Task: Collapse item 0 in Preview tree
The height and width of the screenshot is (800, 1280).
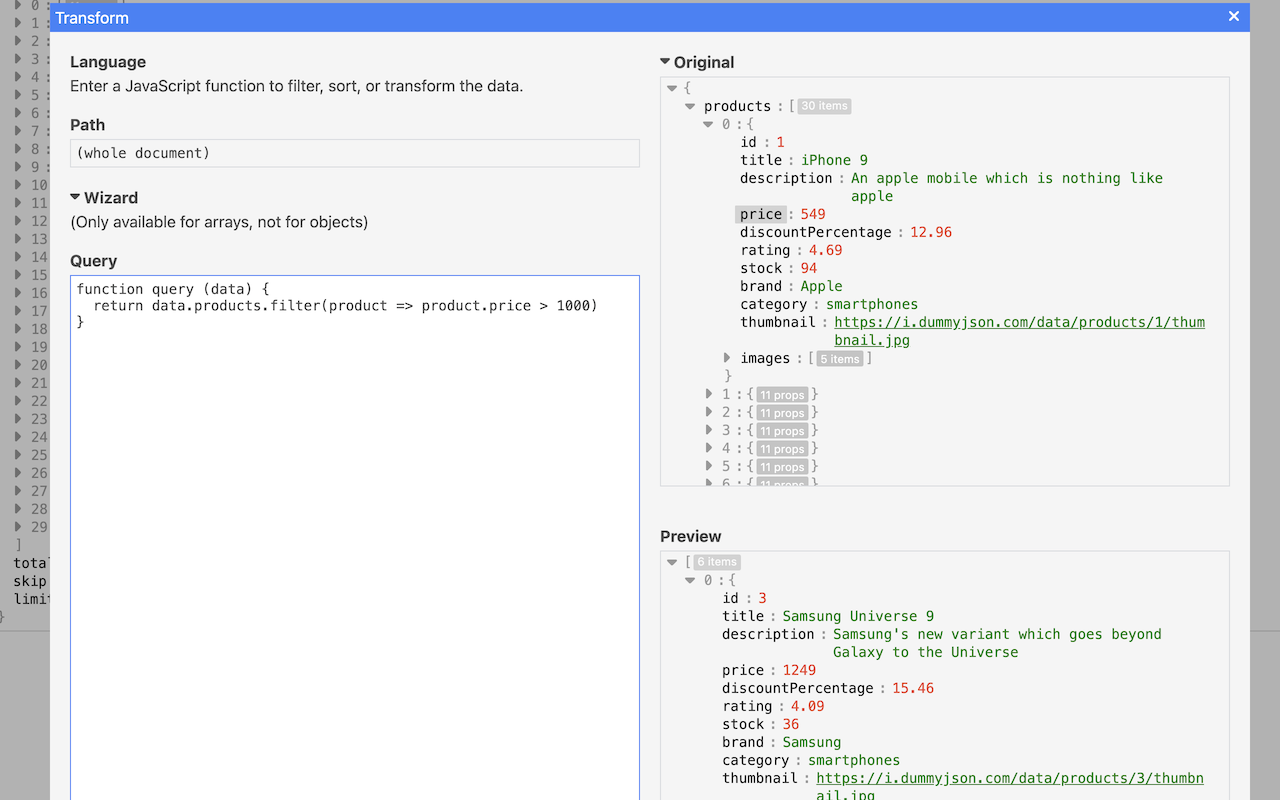Action: pos(690,580)
